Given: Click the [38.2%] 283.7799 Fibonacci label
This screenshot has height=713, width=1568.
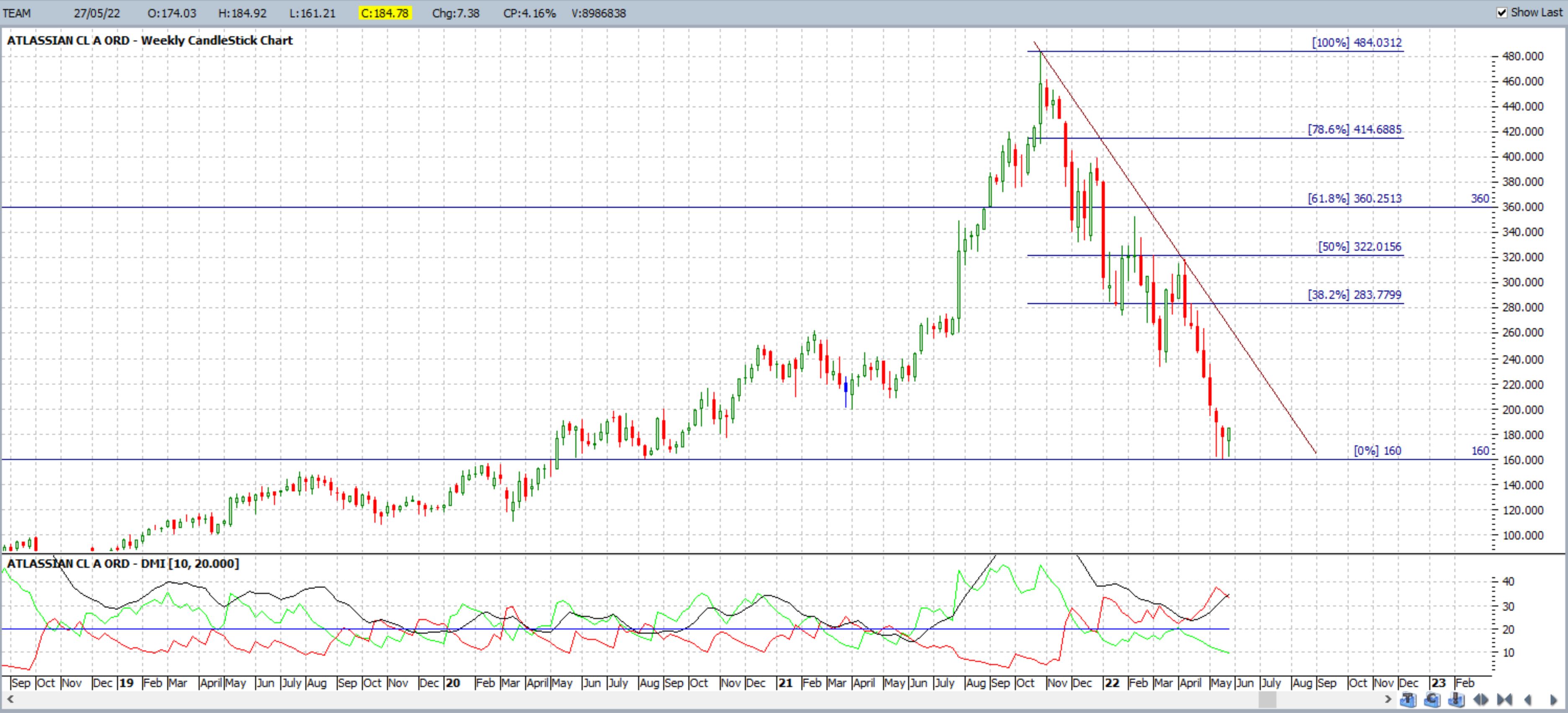Looking at the screenshot, I should coord(1355,295).
